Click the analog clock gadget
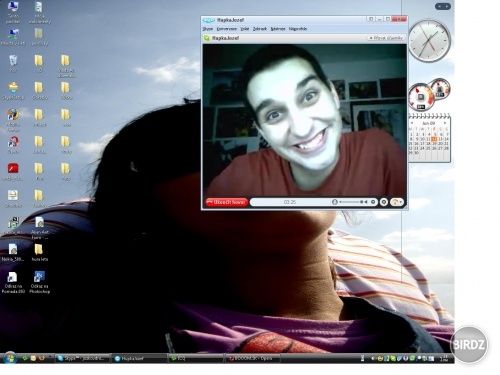The height and width of the screenshot is (375, 500). tap(429, 41)
